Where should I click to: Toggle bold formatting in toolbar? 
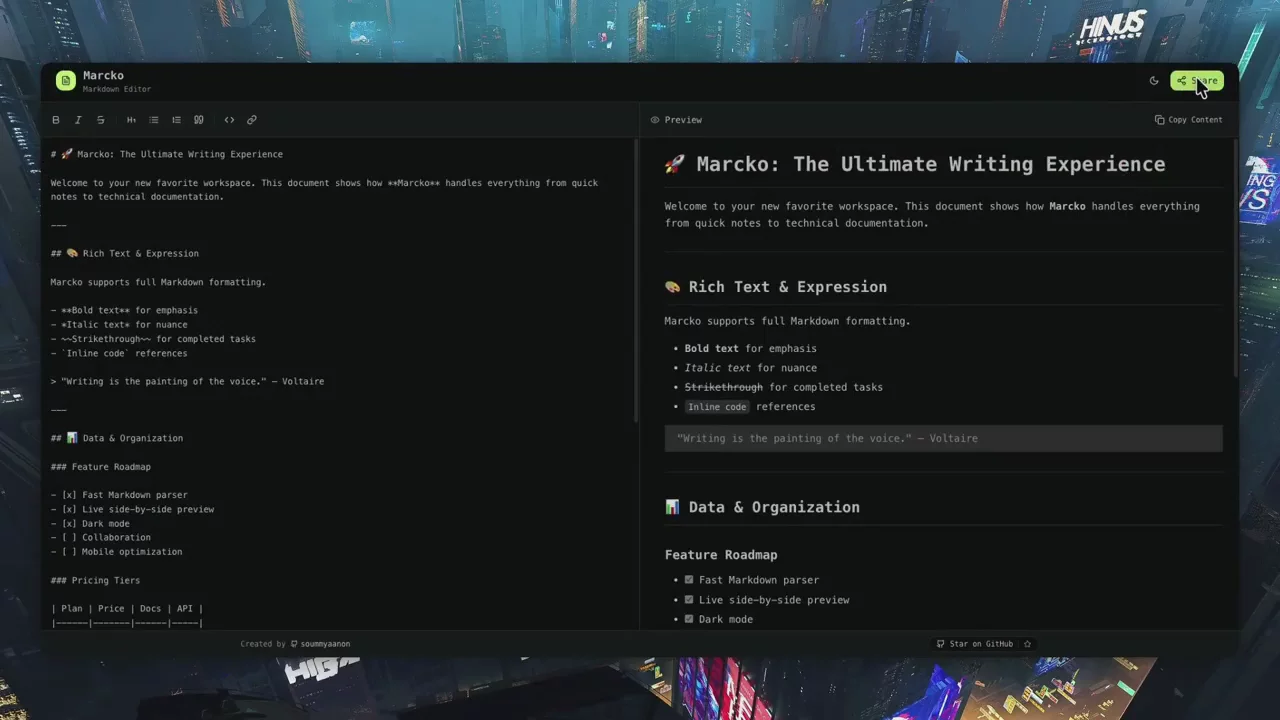56,120
